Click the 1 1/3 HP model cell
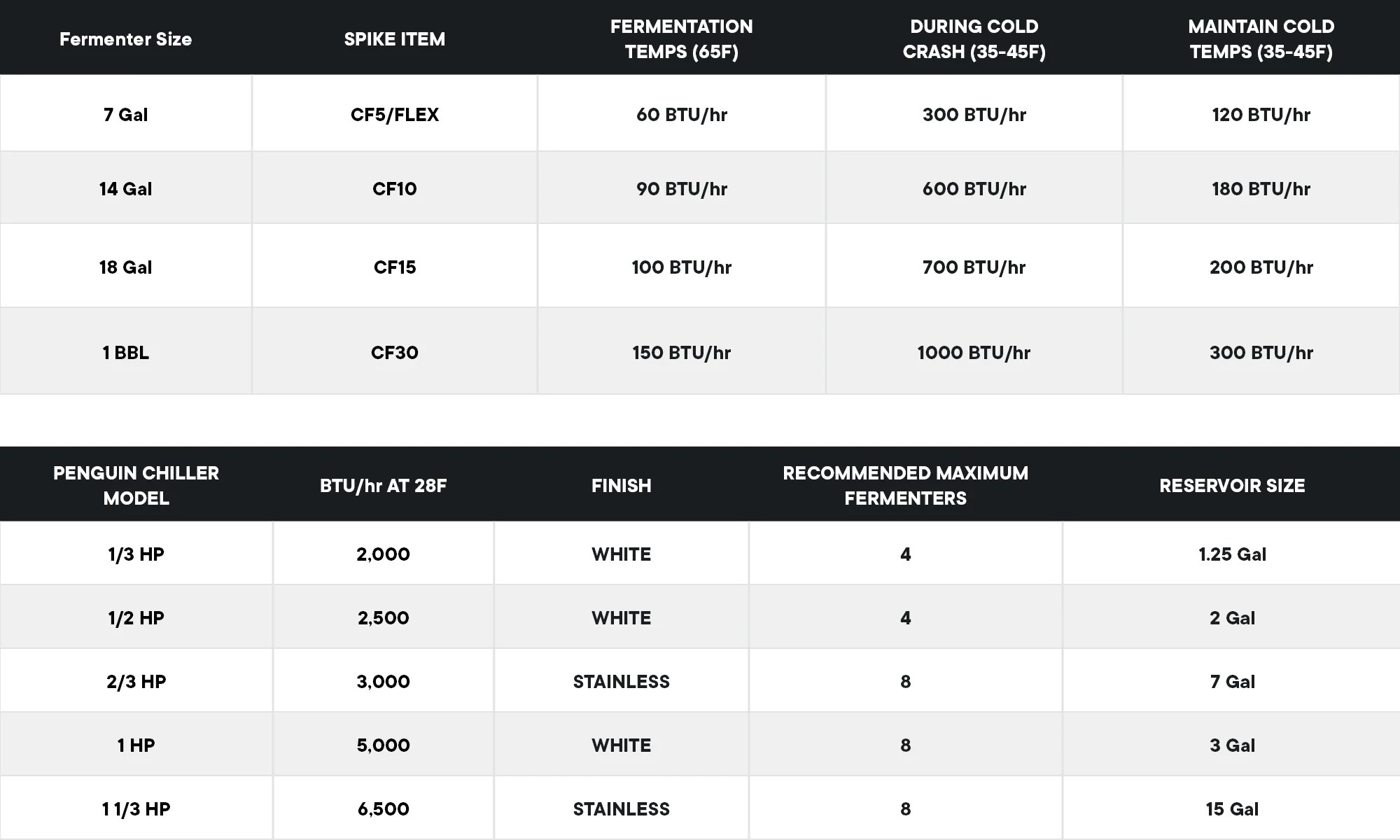The width and height of the screenshot is (1400, 840). tap(136, 809)
